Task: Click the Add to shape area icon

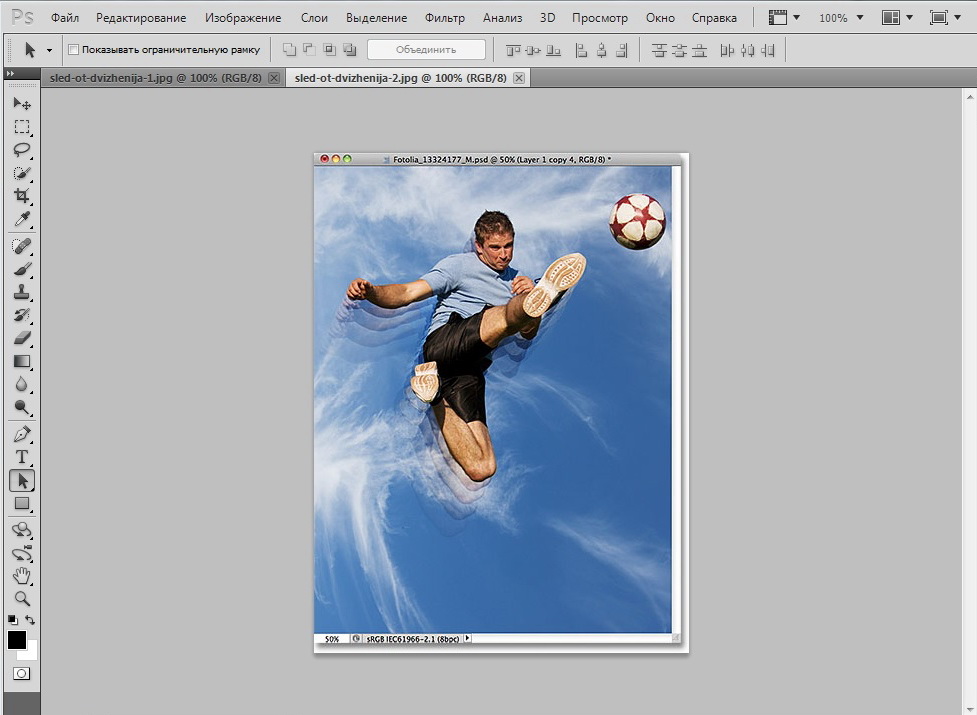Action: [288, 50]
